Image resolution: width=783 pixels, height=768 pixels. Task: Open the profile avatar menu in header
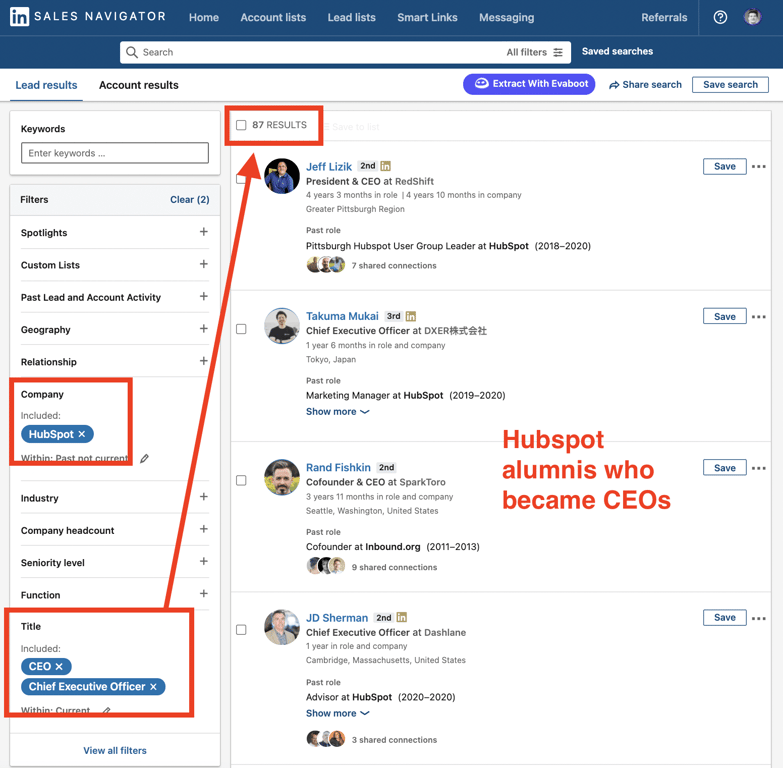point(753,17)
